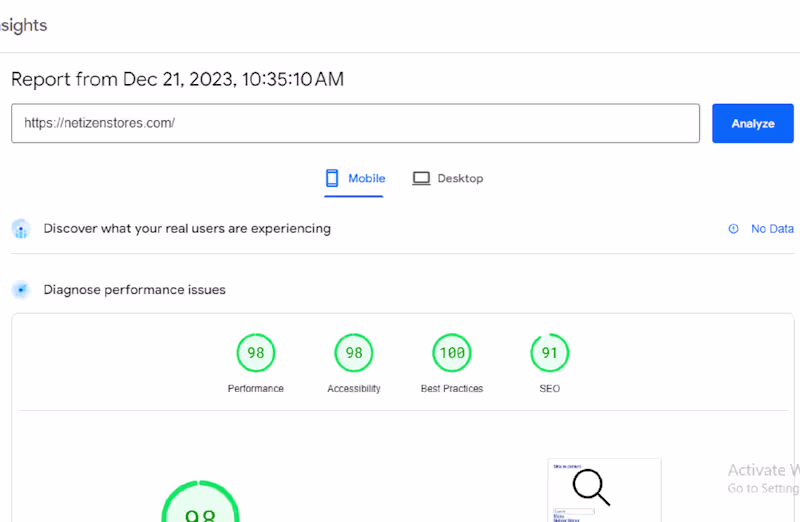Click the Discover what your real users heading
The width and height of the screenshot is (800, 522).
187,229
